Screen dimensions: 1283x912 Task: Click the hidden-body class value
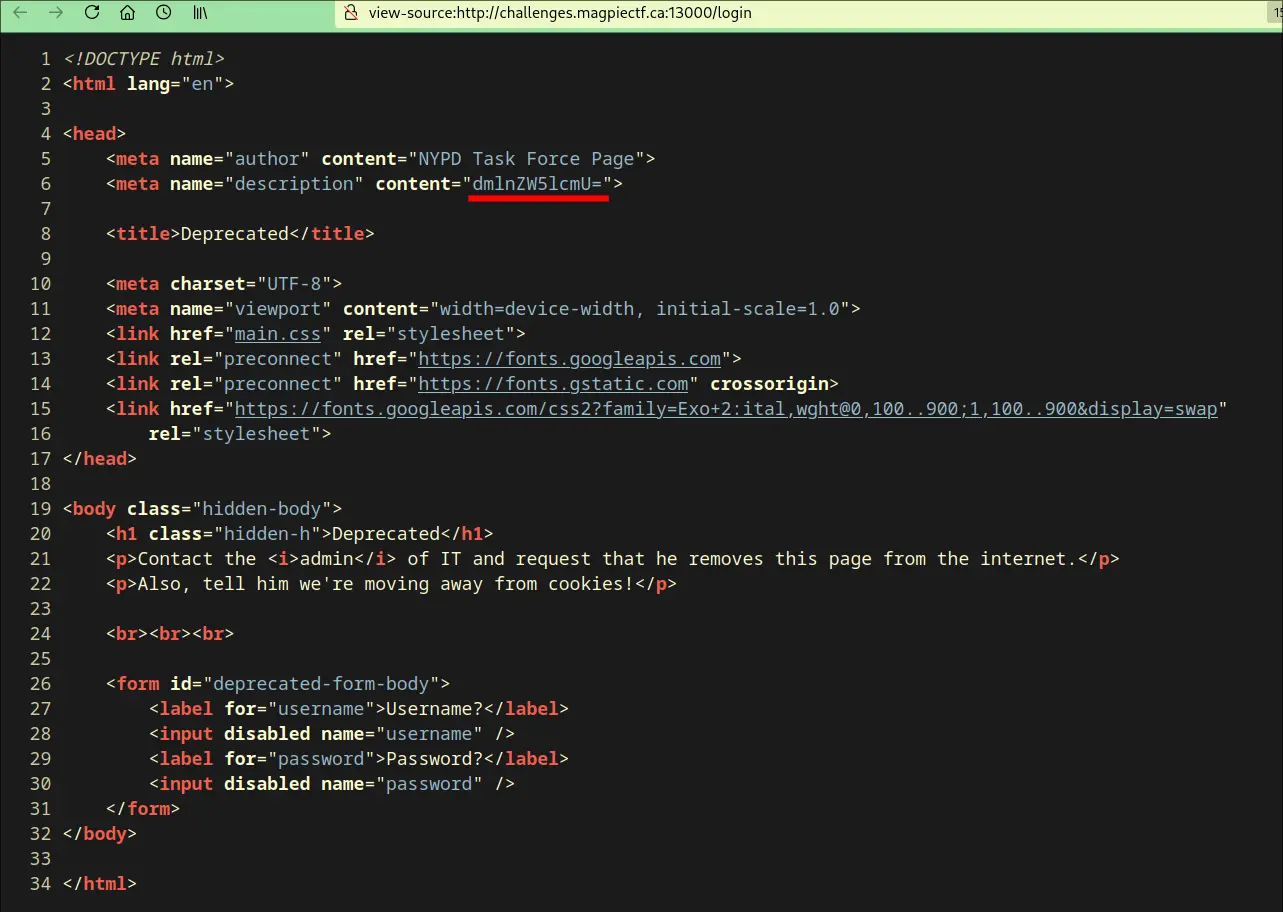click(x=267, y=509)
